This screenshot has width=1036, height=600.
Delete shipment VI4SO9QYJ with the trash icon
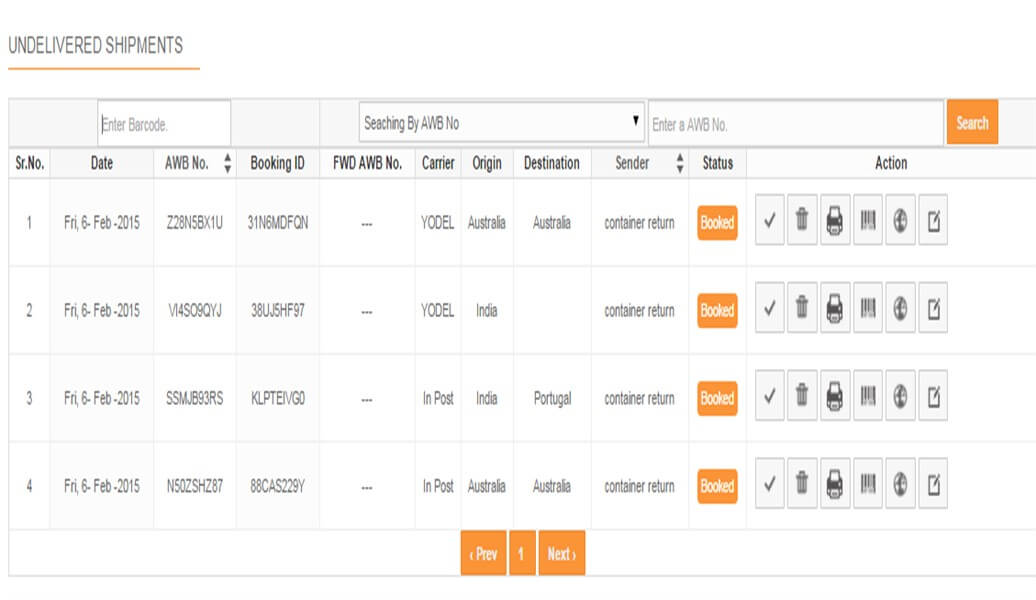coord(801,310)
